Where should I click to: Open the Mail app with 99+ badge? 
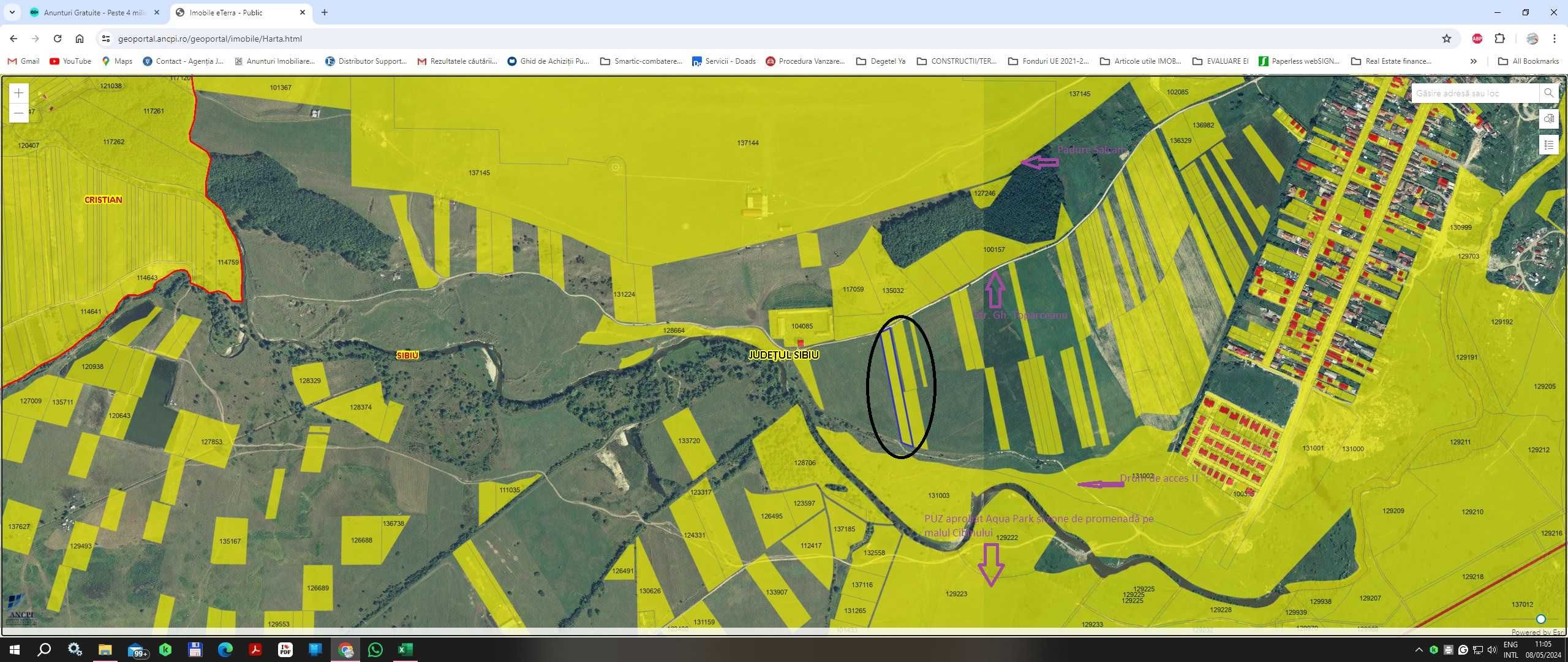pos(137,650)
